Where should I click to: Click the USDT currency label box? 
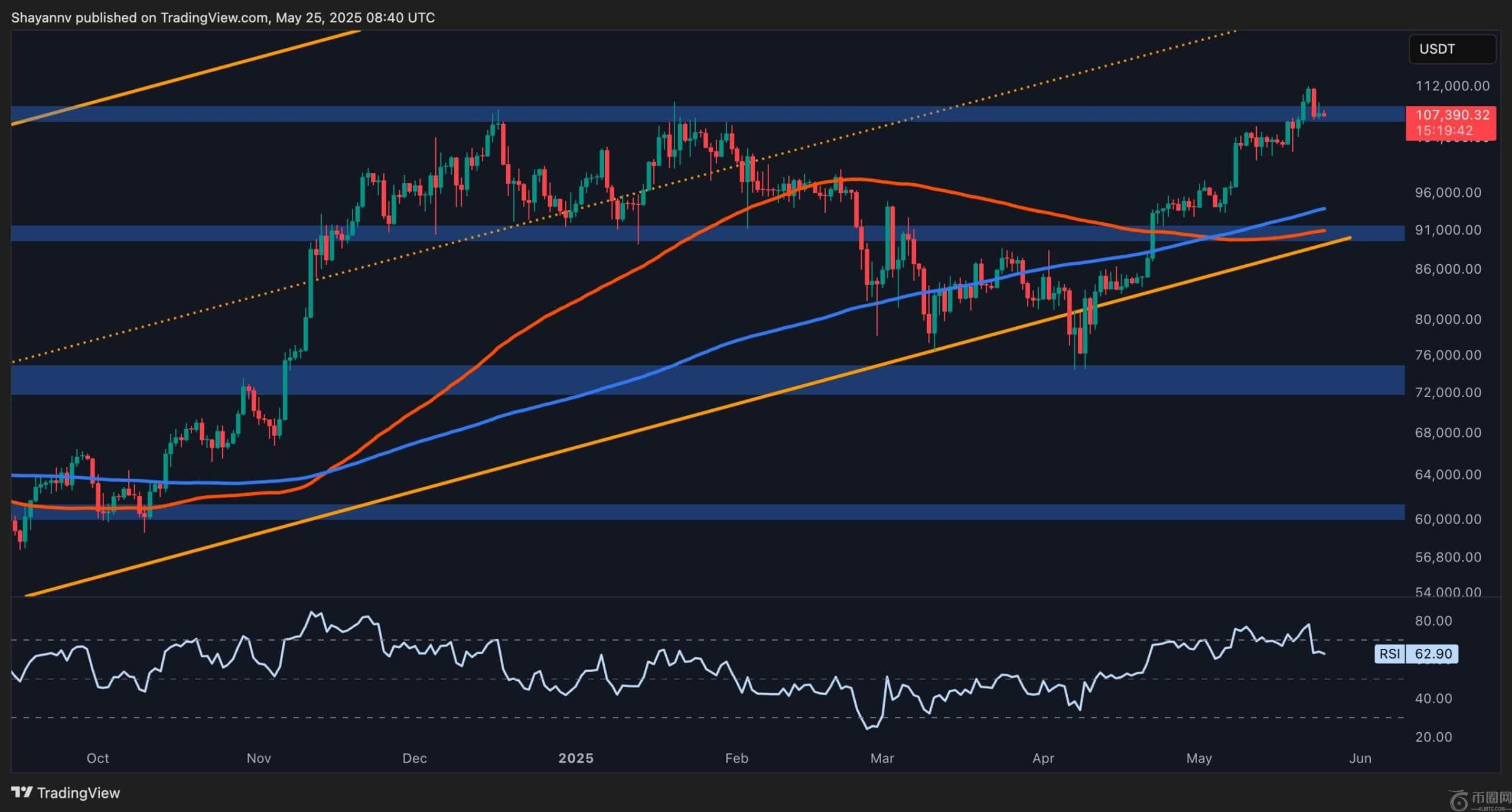click(x=1452, y=49)
